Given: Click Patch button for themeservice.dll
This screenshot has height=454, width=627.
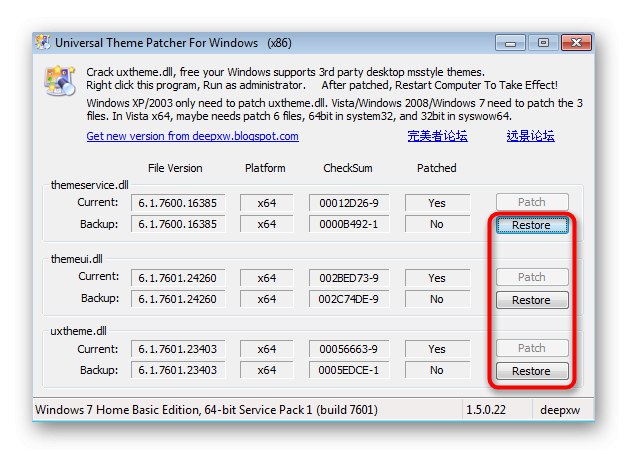Looking at the screenshot, I should click(532, 202).
